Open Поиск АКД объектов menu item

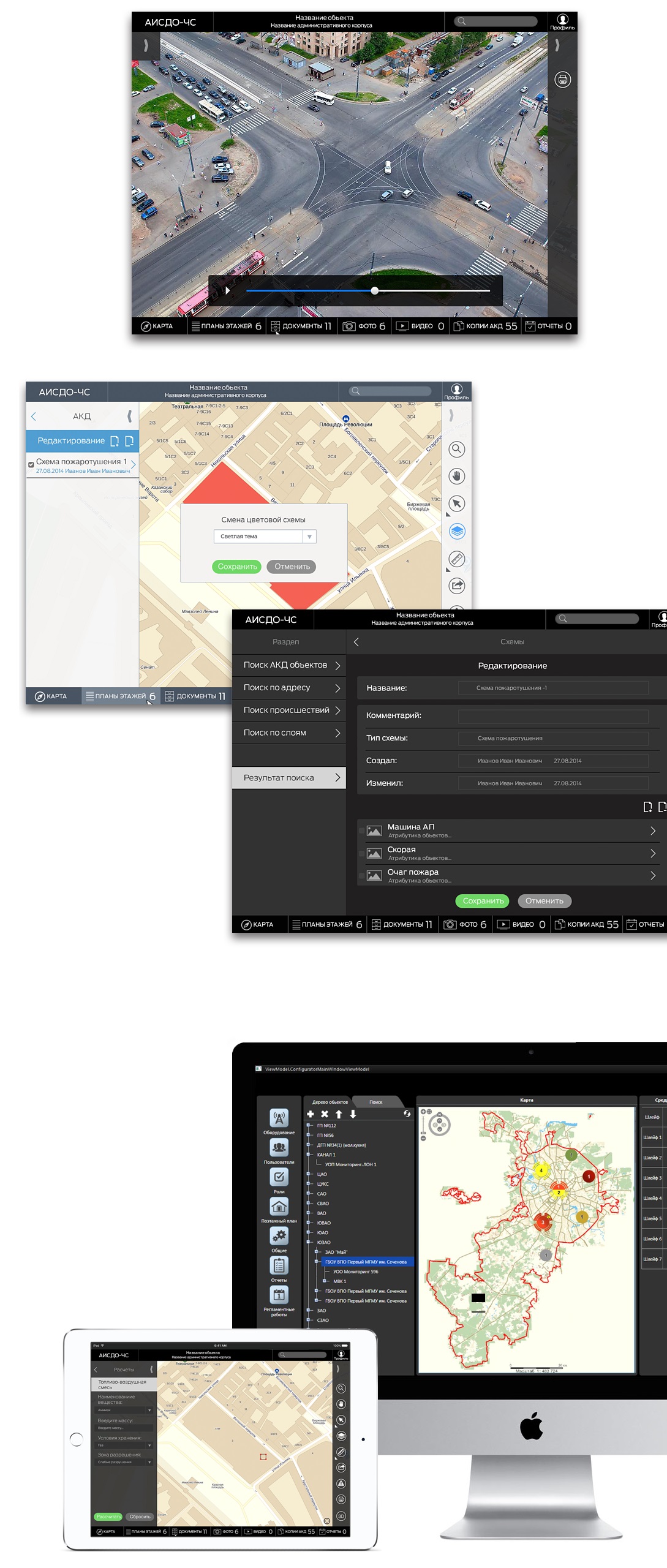tap(289, 665)
